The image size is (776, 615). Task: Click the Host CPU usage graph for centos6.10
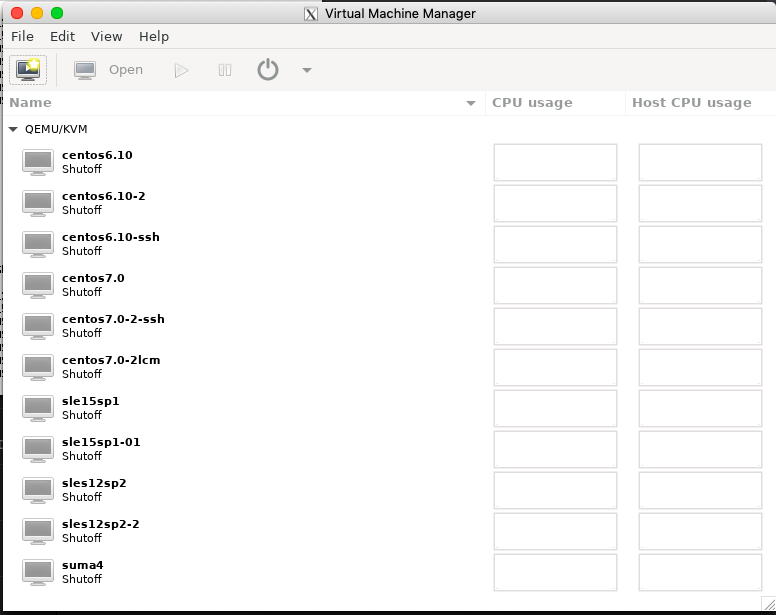tap(700, 162)
